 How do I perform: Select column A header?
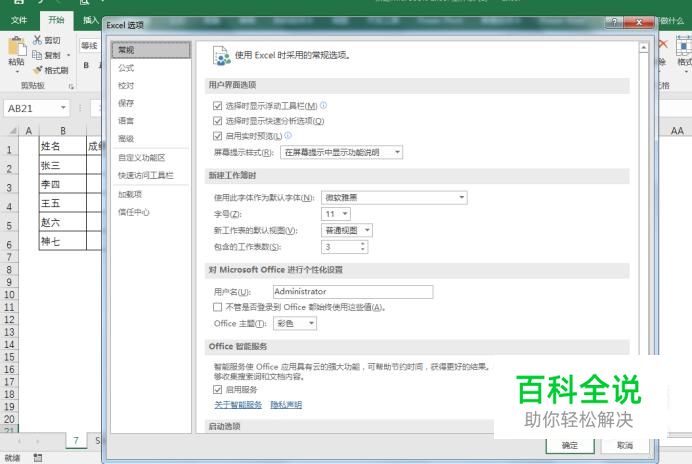[29, 131]
